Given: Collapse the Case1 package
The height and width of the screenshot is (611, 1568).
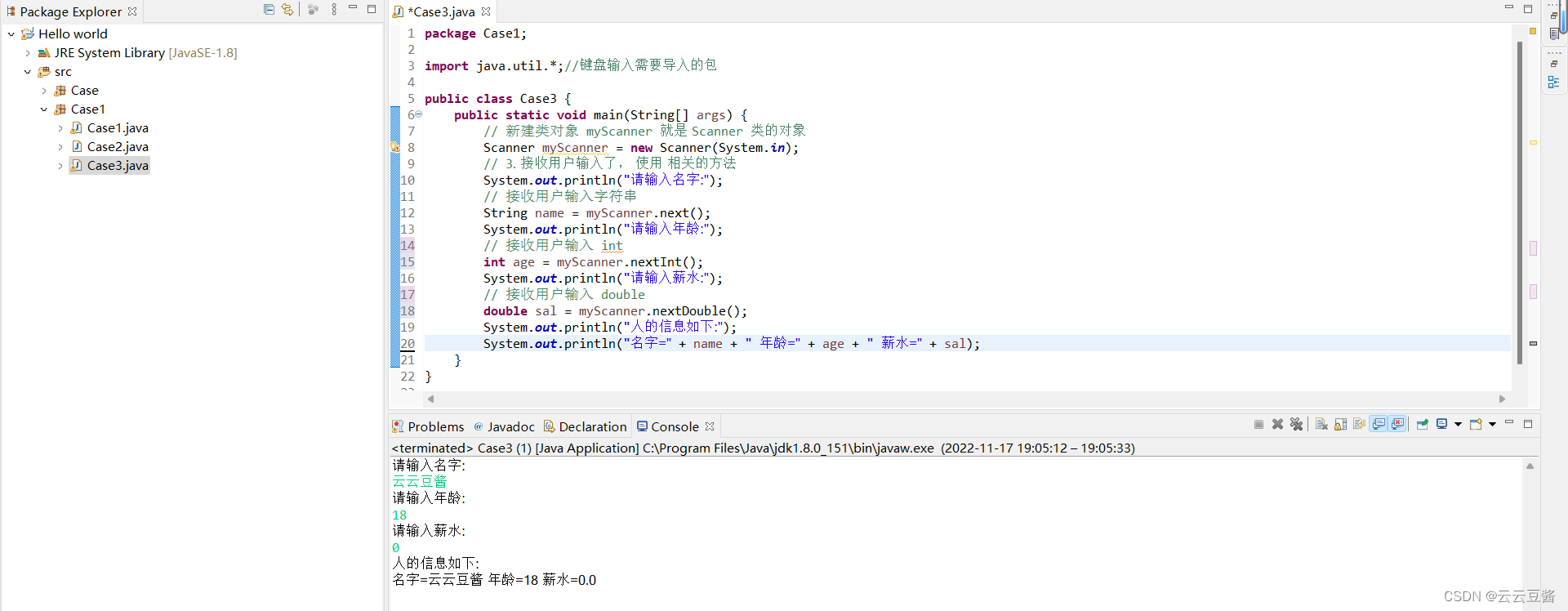Looking at the screenshot, I should point(44,109).
